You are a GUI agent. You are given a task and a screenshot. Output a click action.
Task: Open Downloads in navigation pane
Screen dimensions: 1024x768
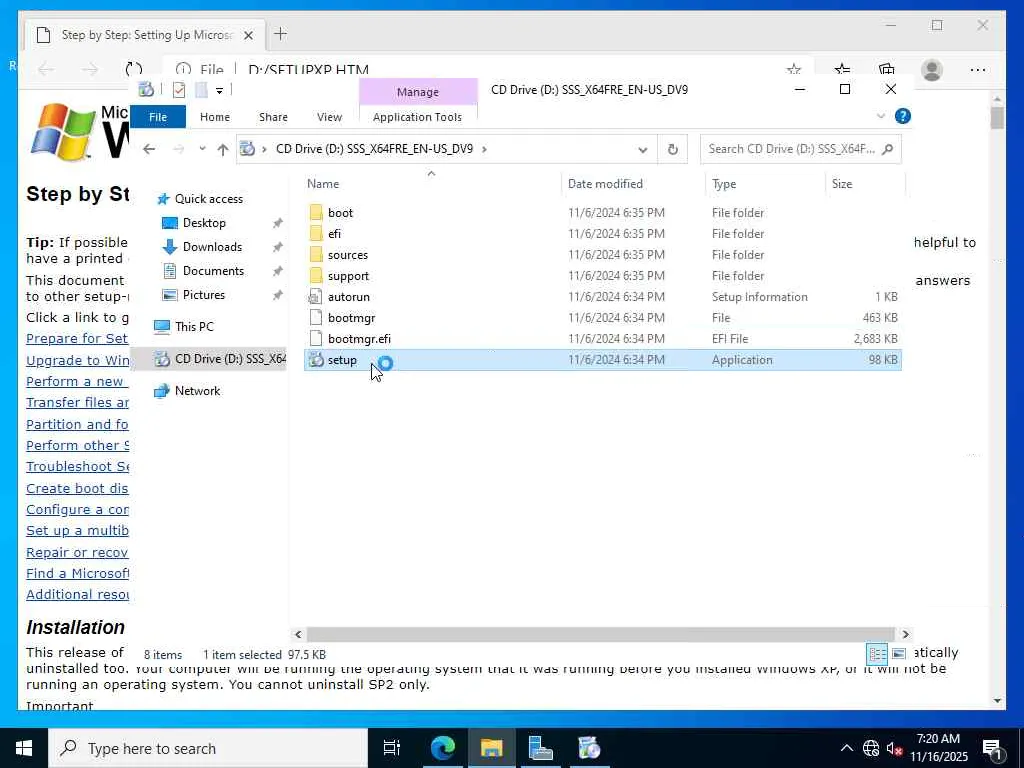212,247
